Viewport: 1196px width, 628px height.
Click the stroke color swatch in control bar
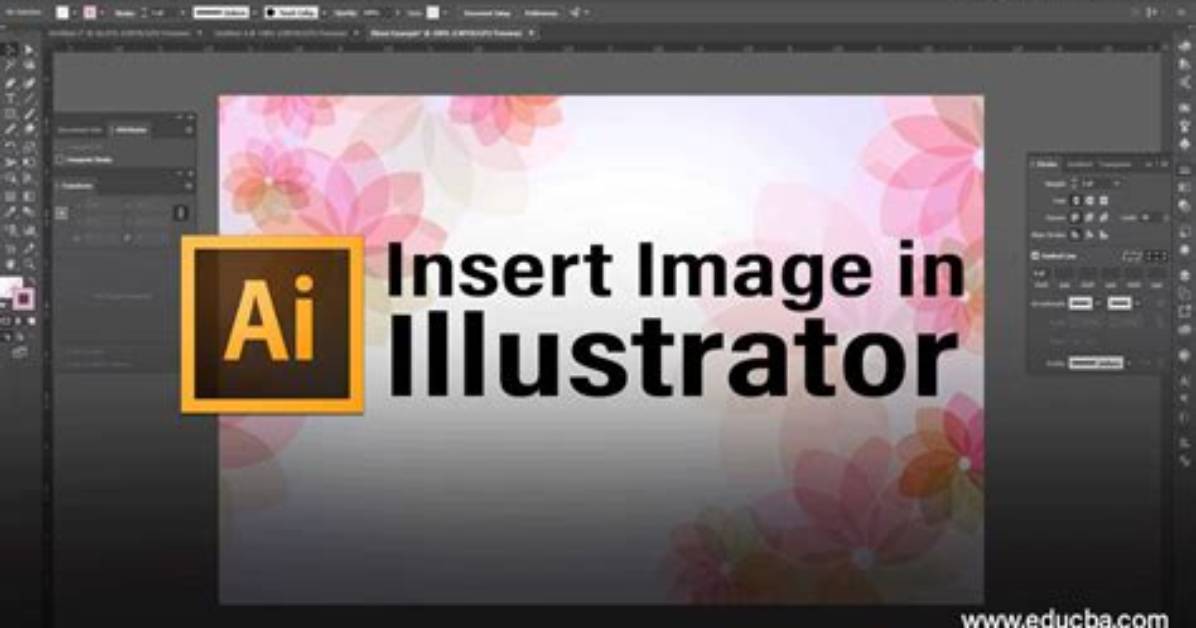90,12
